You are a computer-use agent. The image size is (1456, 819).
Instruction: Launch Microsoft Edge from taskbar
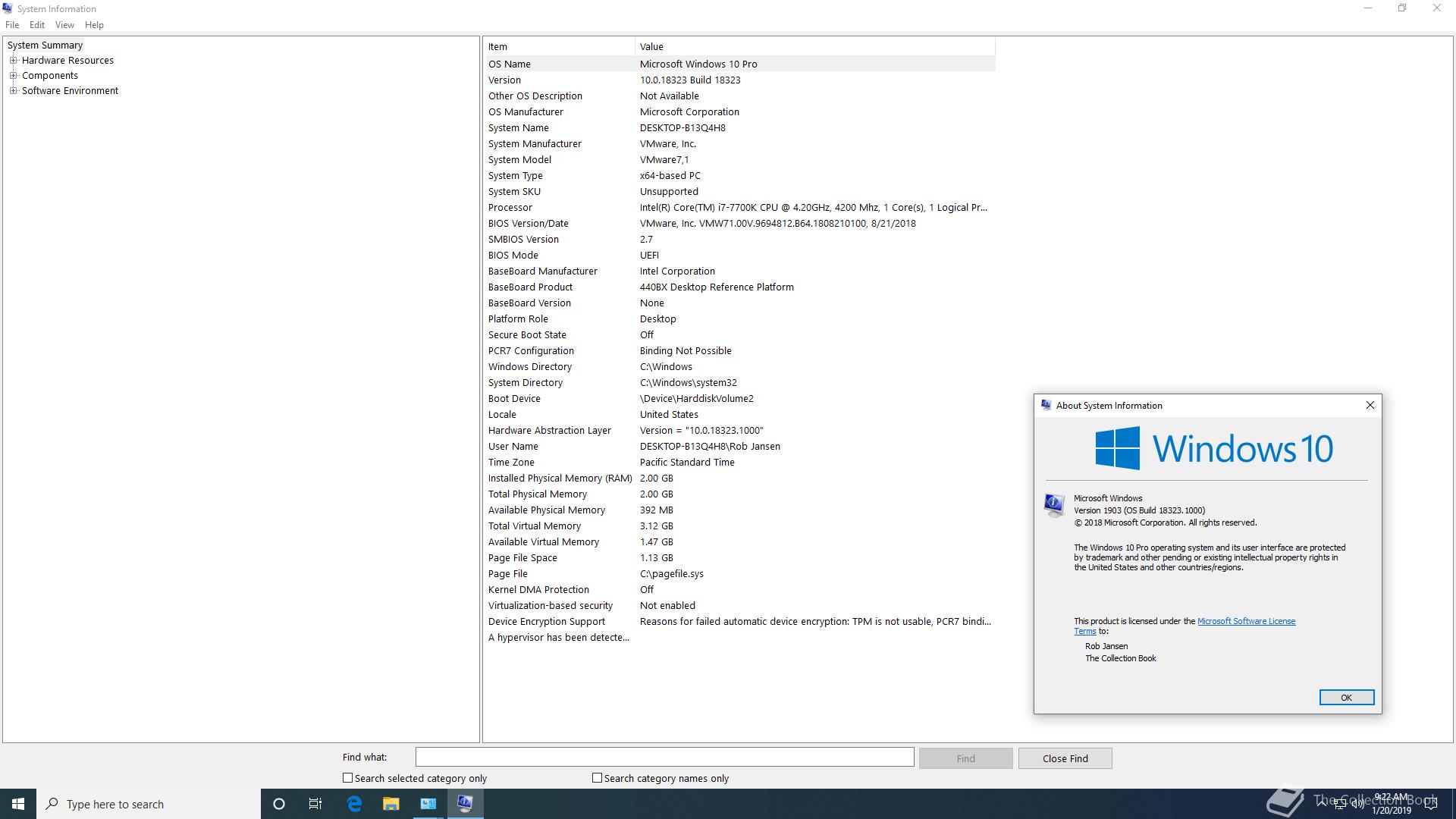pos(354,804)
